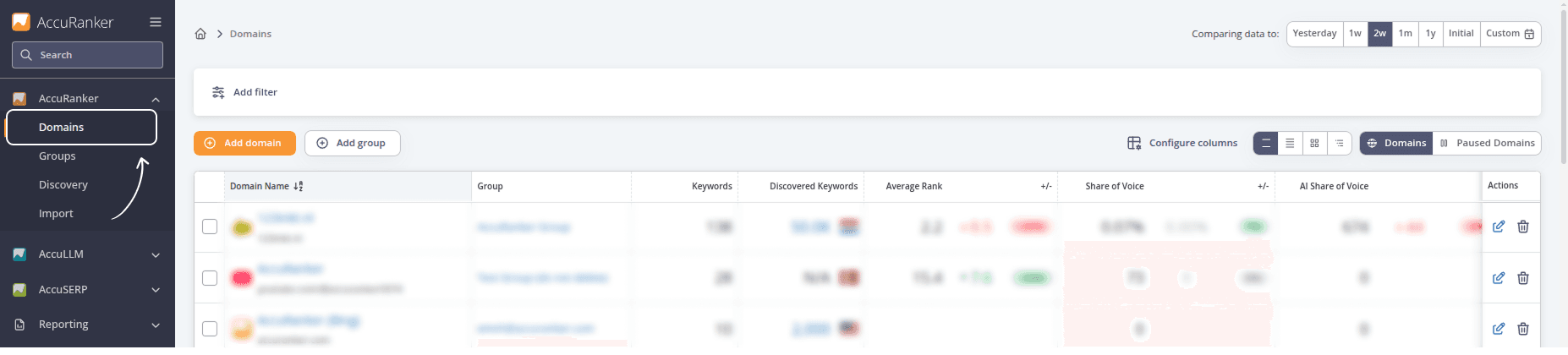
Task: Click the Group column header
Action: (490, 187)
